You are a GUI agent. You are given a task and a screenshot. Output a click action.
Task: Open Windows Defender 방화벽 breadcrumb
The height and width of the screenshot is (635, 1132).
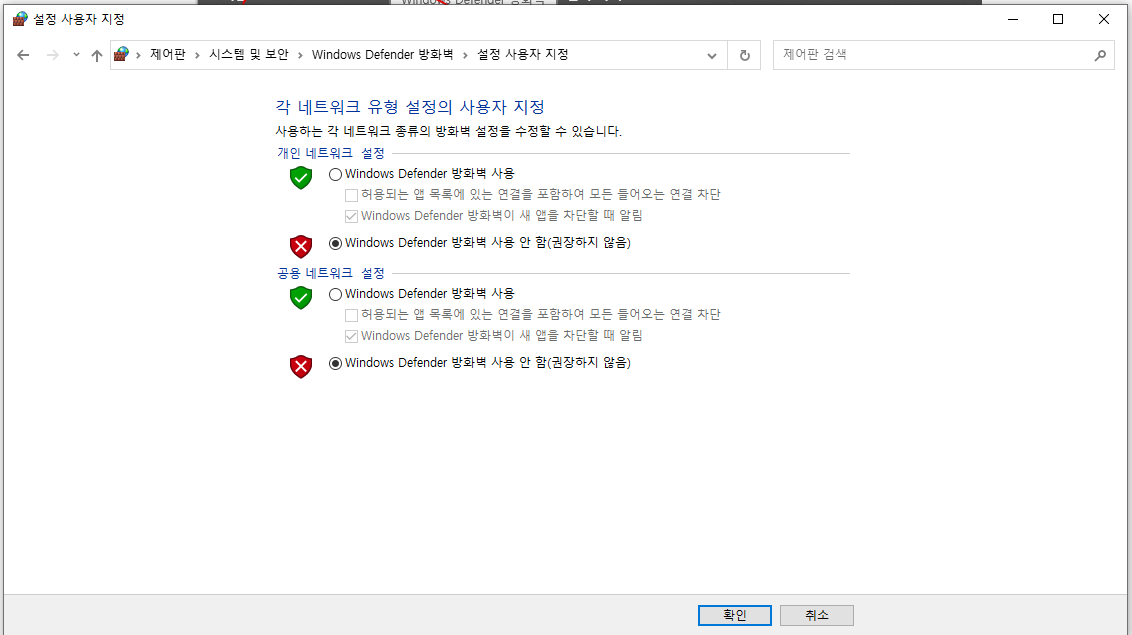[383, 54]
